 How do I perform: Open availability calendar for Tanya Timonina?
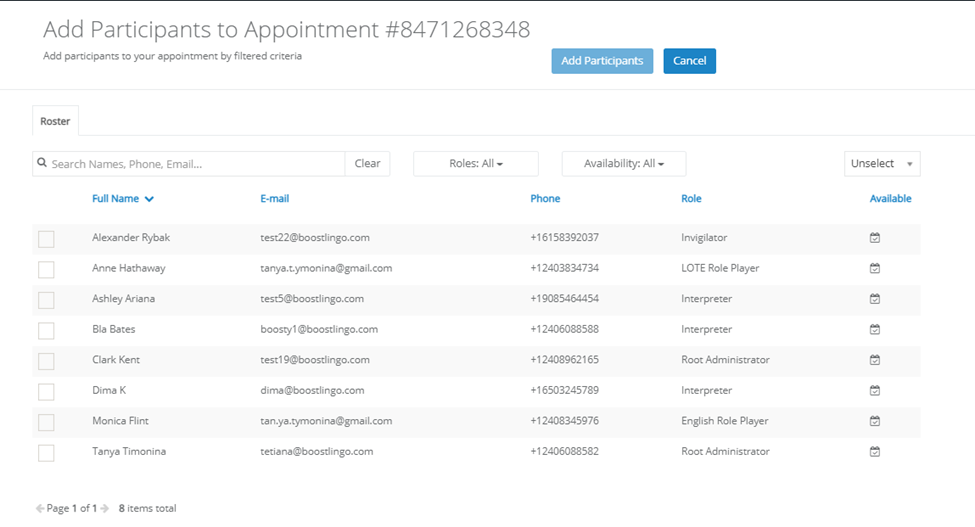click(x=874, y=451)
